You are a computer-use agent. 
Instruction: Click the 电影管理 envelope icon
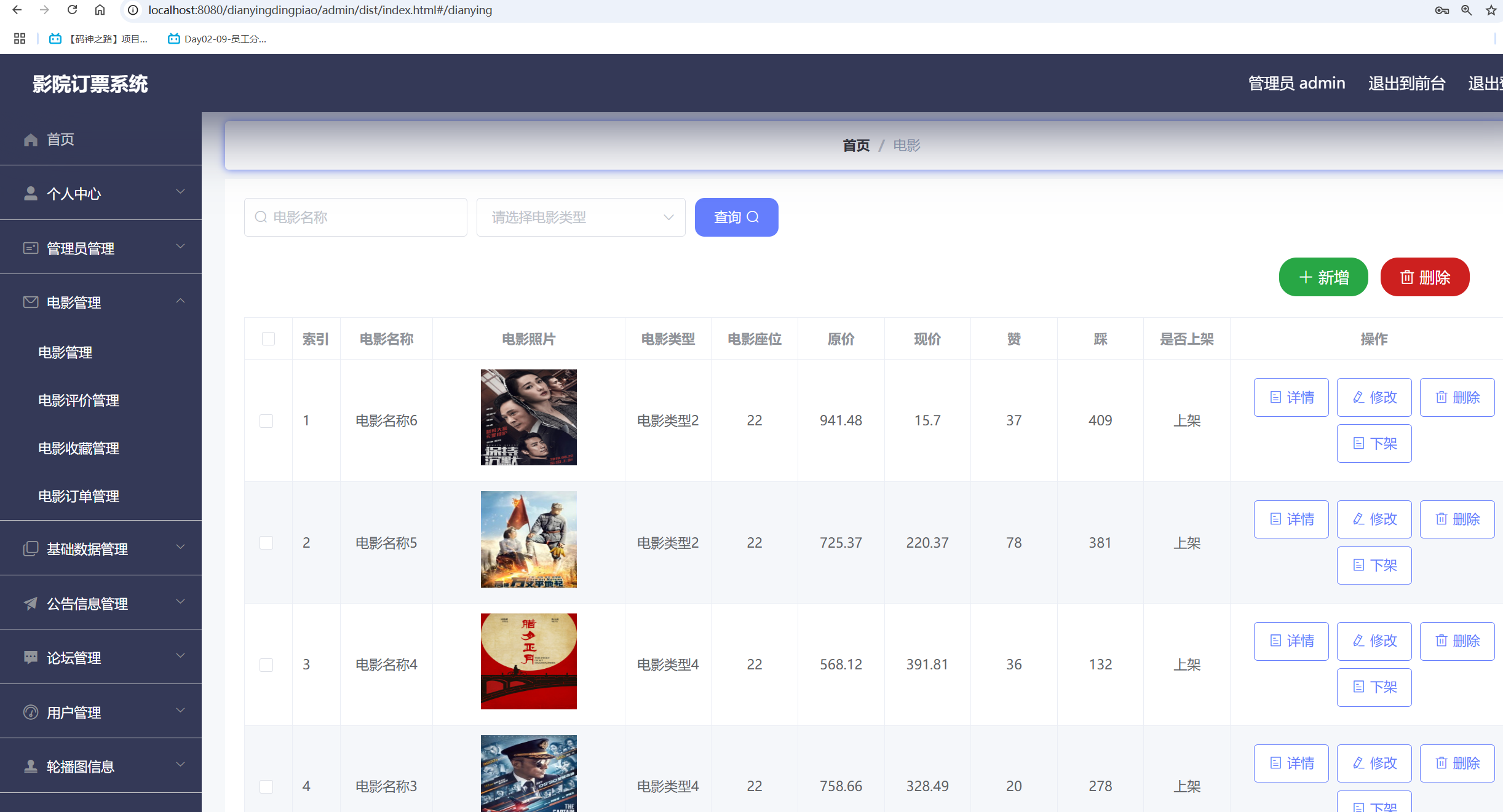[x=31, y=302]
